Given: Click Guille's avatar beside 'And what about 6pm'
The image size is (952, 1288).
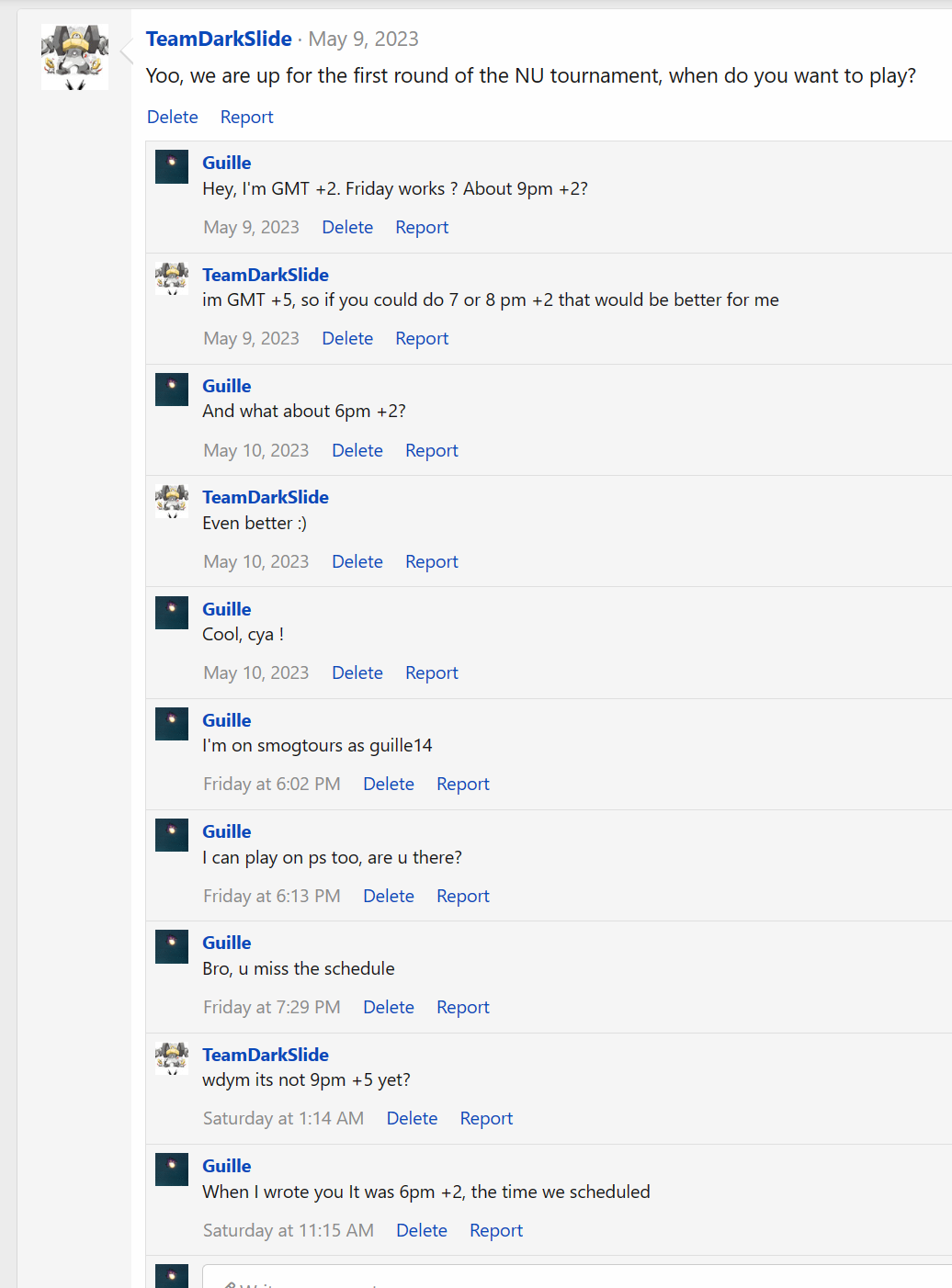Looking at the screenshot, I should coord(172,390).
